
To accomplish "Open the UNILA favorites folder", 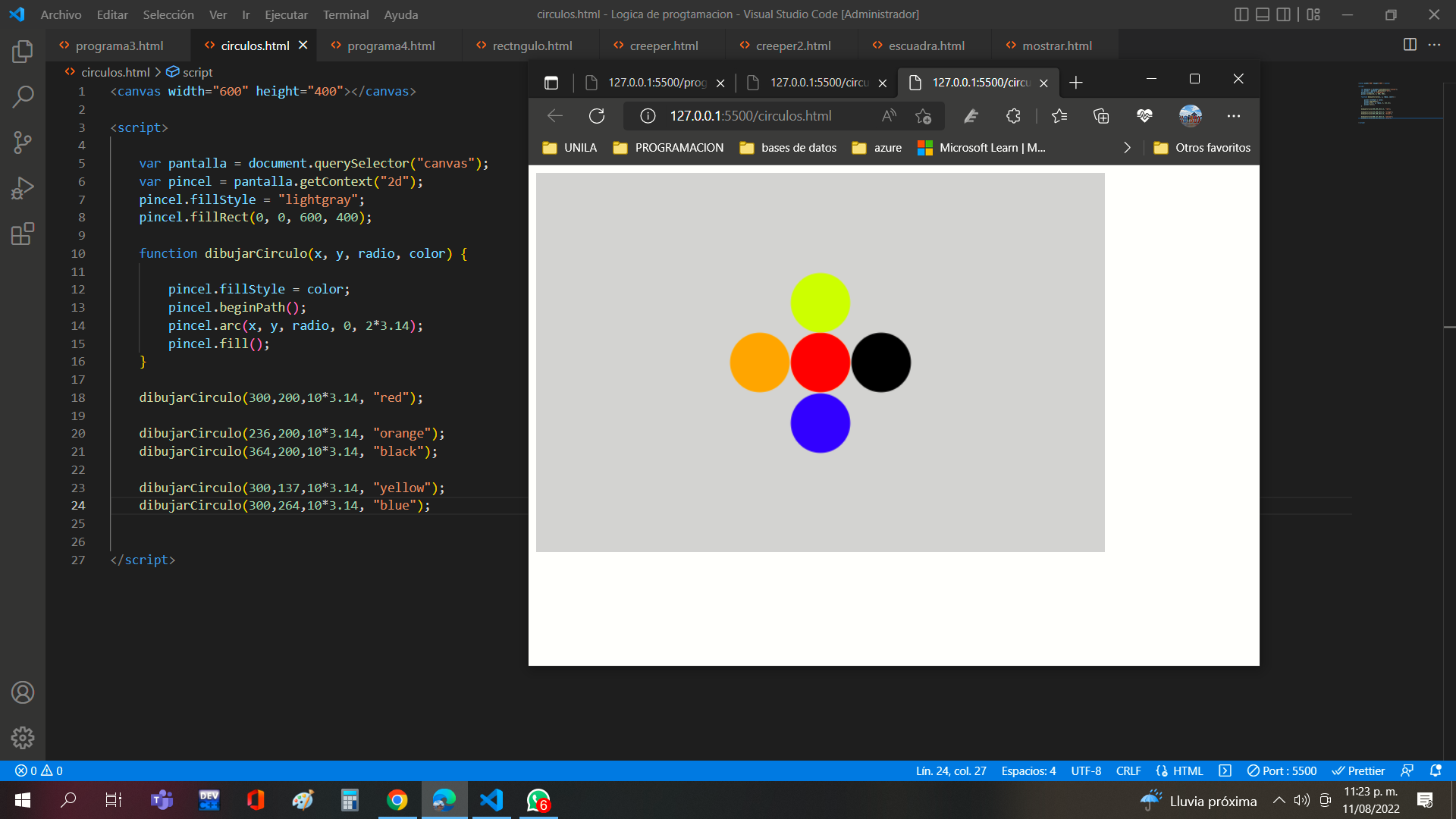I will (x=570, y=148).
